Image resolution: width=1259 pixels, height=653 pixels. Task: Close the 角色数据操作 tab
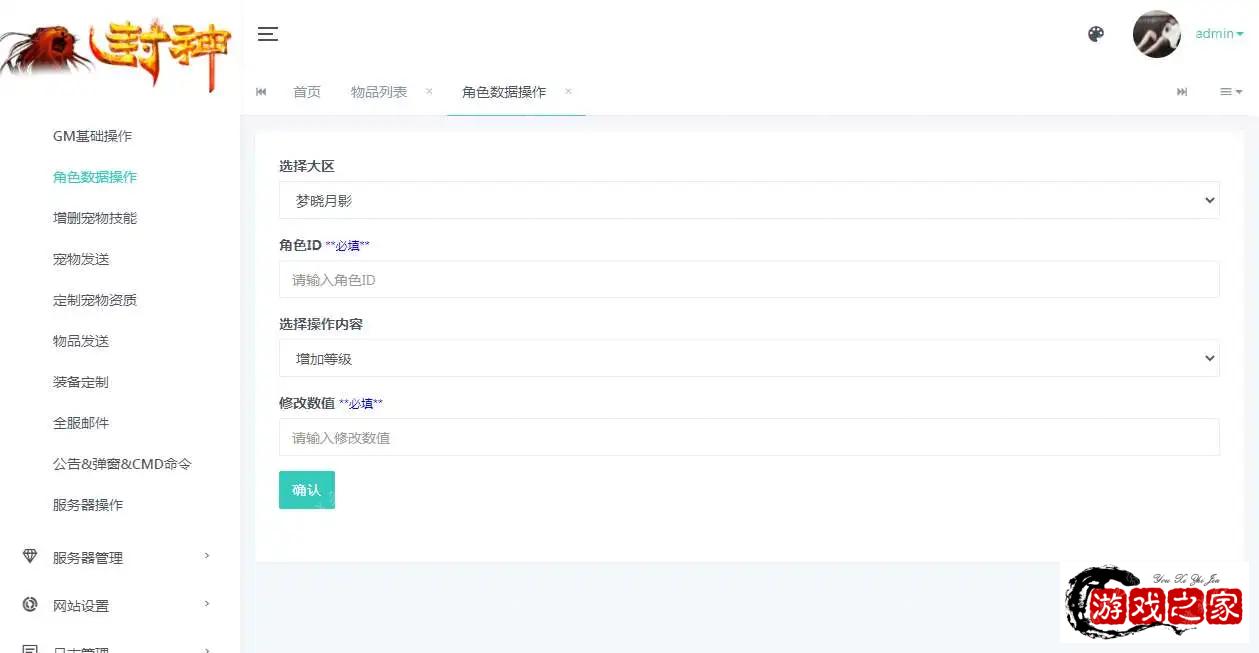(568, 91)
